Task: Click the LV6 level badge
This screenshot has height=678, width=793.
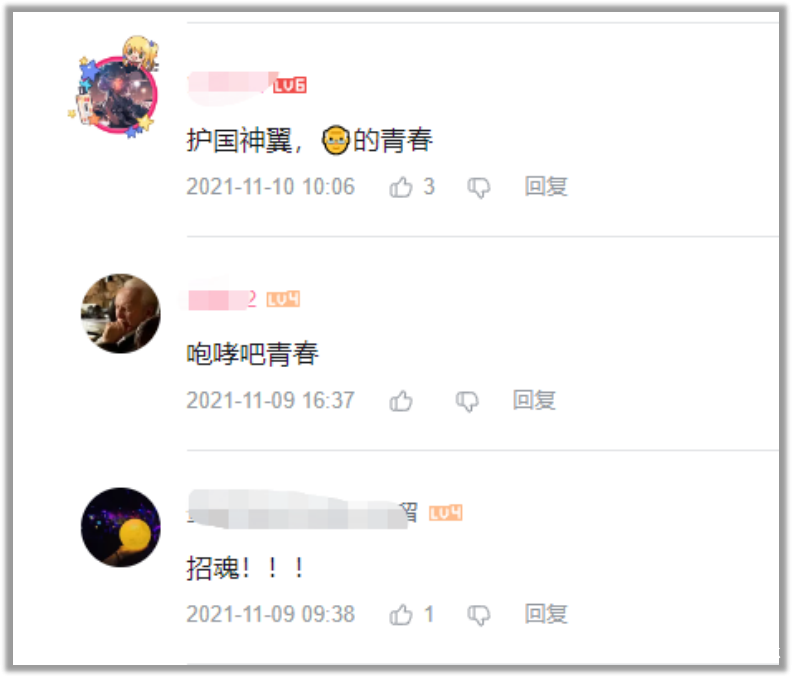Action: pyautogui.click(x=290, y=85)
